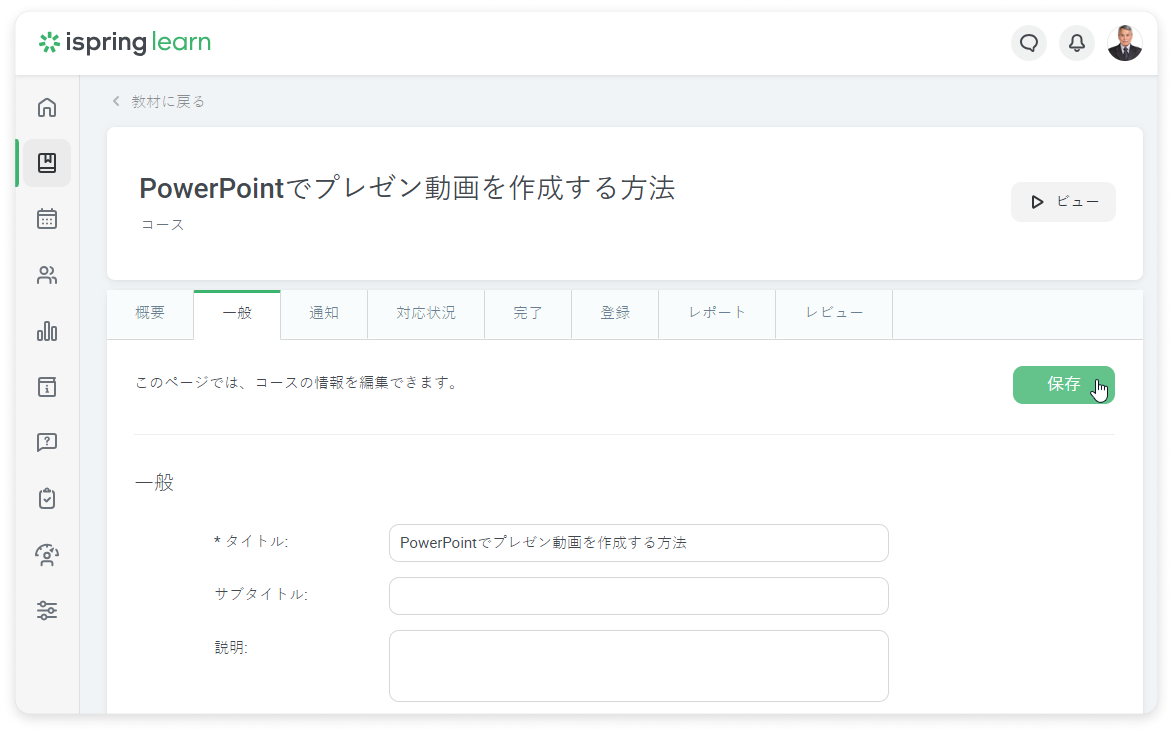Open the info window icon in sidebar
Screen dimensions: 1173x733
coord(47,387)
